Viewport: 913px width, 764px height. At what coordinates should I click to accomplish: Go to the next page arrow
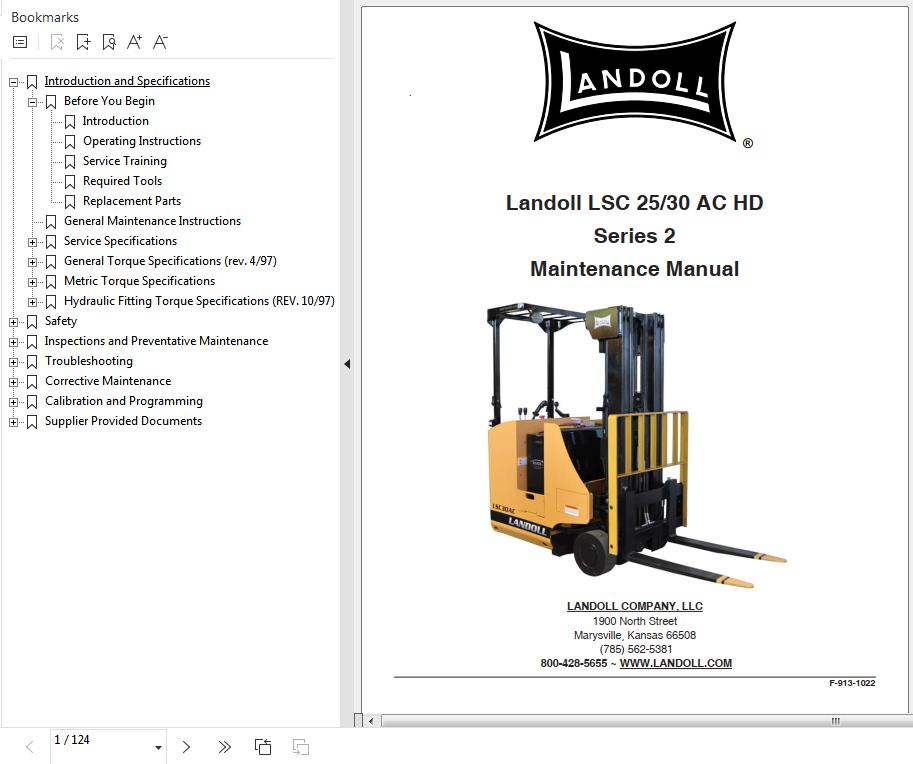coord(186,747)
